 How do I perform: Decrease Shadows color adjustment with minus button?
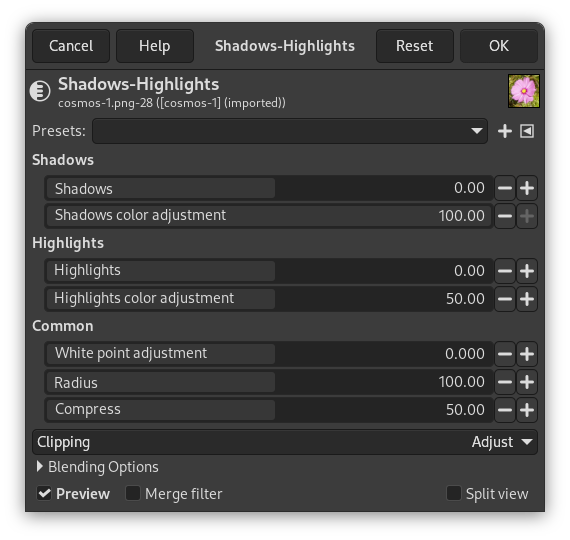(x=505, y=216)
